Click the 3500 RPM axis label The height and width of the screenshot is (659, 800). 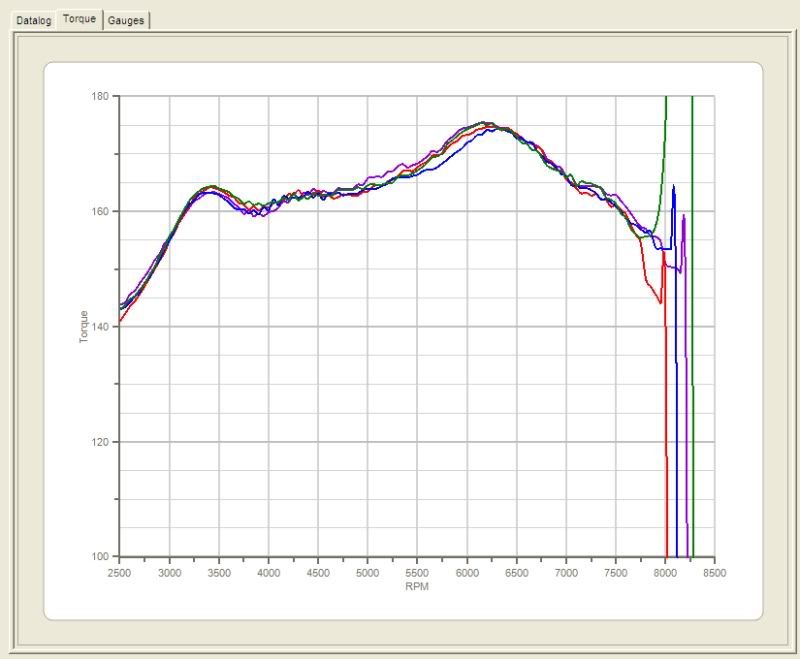point(219,573)
